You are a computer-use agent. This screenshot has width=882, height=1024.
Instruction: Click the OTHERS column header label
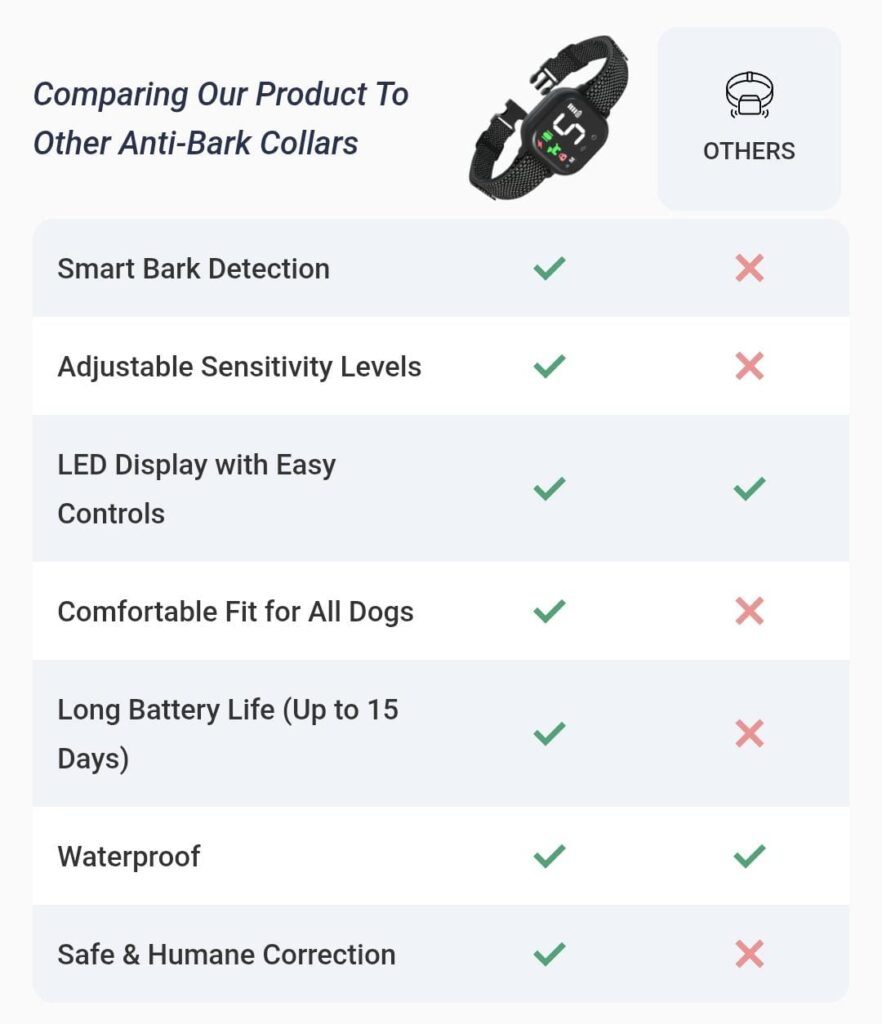coord(749,151)
